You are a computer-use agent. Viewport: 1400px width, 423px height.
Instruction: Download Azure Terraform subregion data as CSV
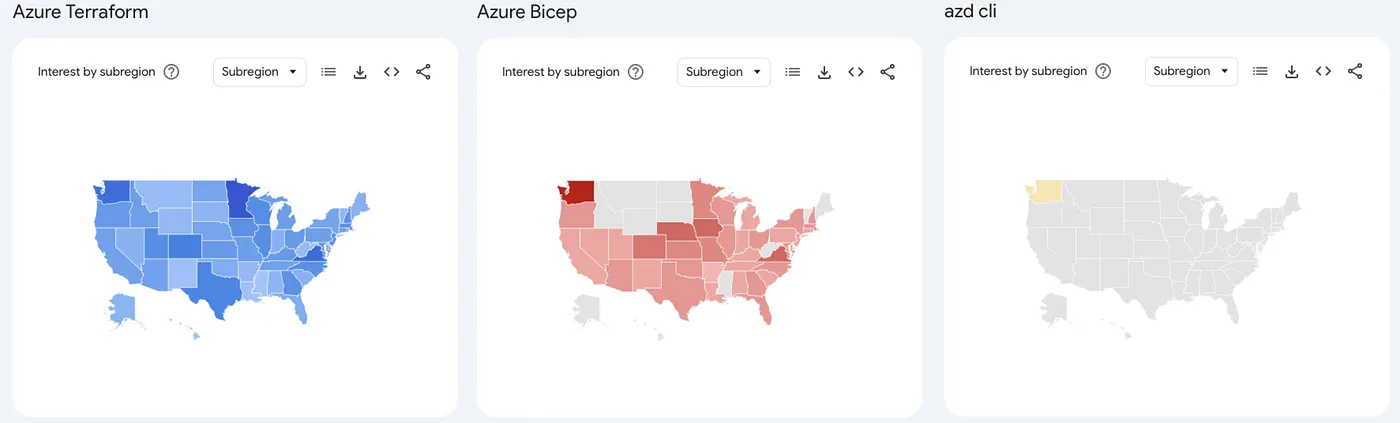[x=360, y=72]
